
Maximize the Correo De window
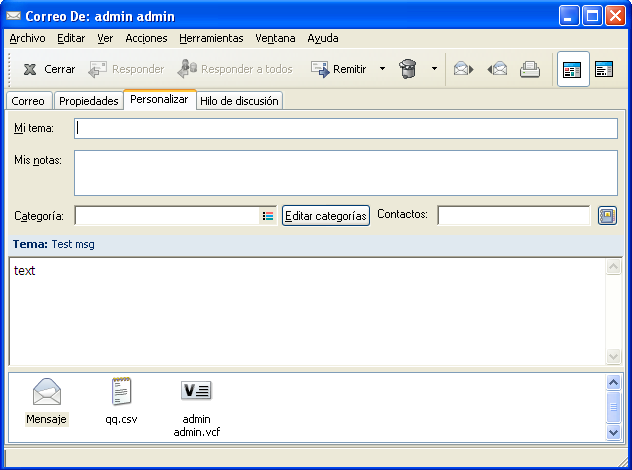[592, 16]
